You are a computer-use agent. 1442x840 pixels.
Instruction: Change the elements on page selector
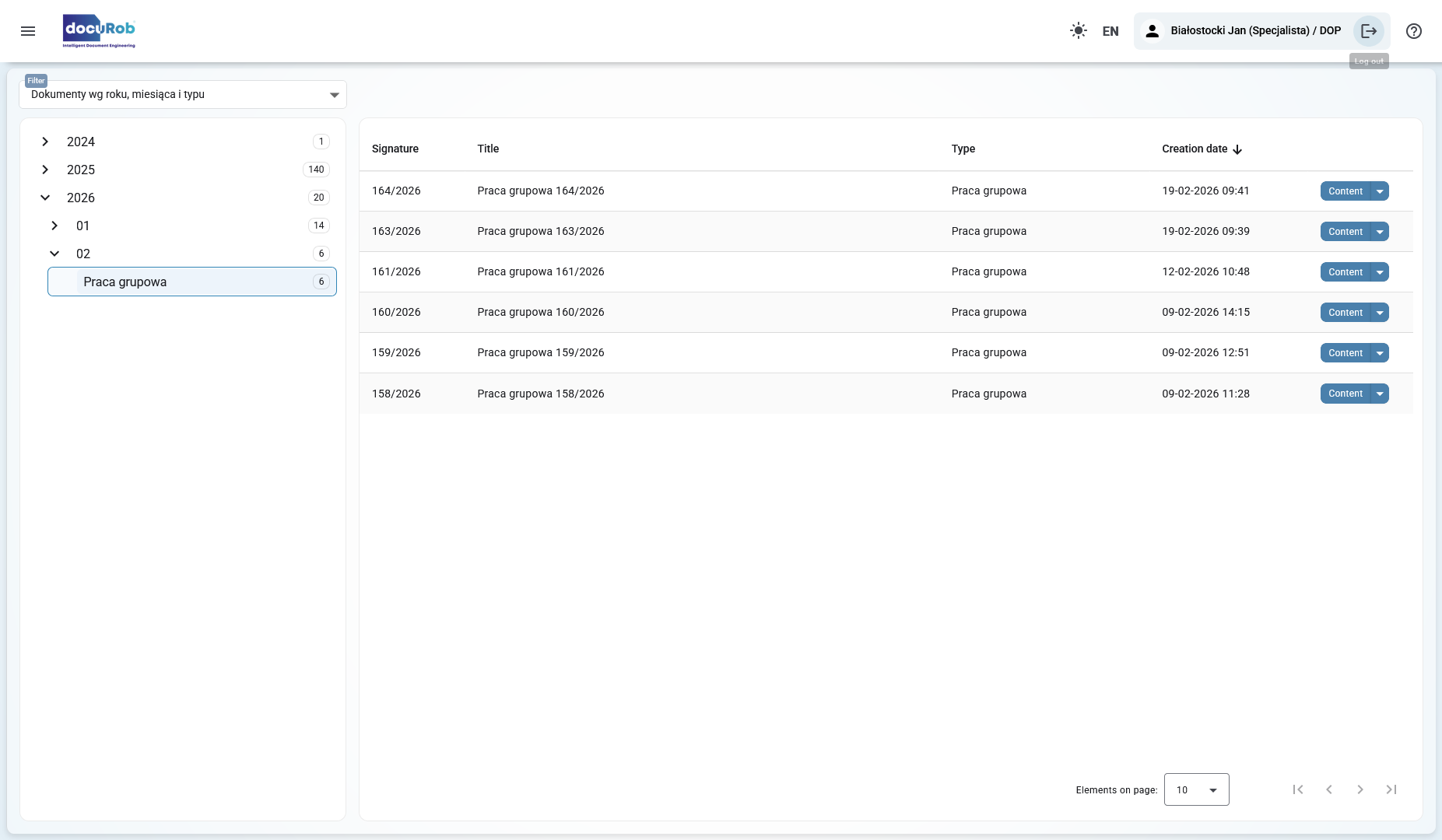pyautogui.click(x=1196, y=789)
